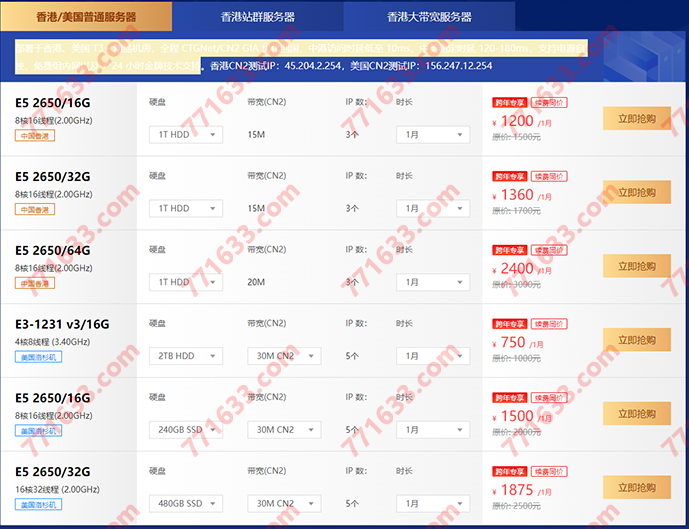Screen dimensions: 689x529
Task: Click the ¥2400 /1月 price
Action: coord(522,268)
